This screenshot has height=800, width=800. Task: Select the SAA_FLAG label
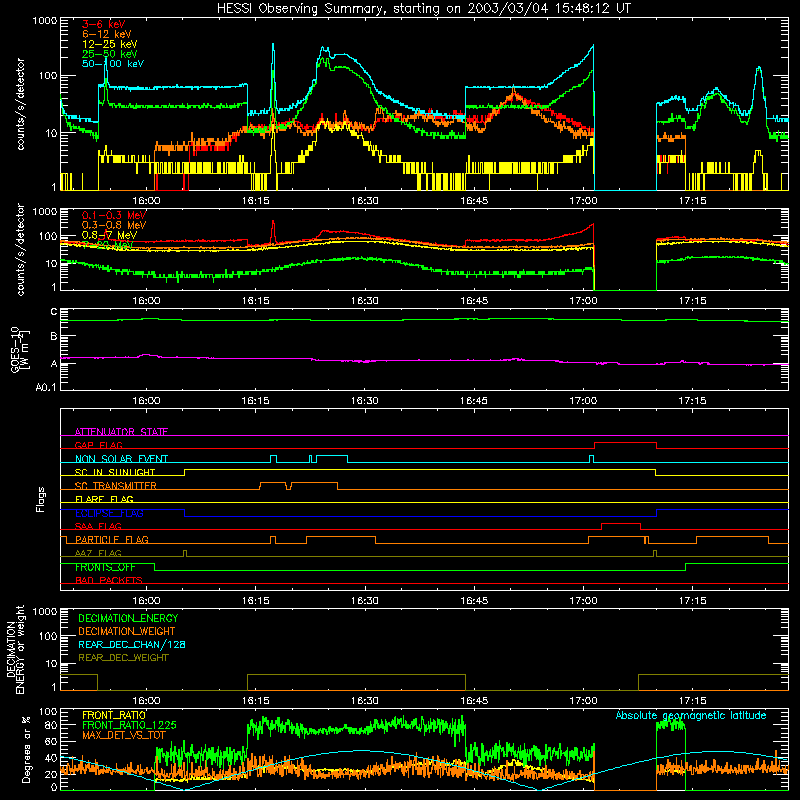[98, 526]
